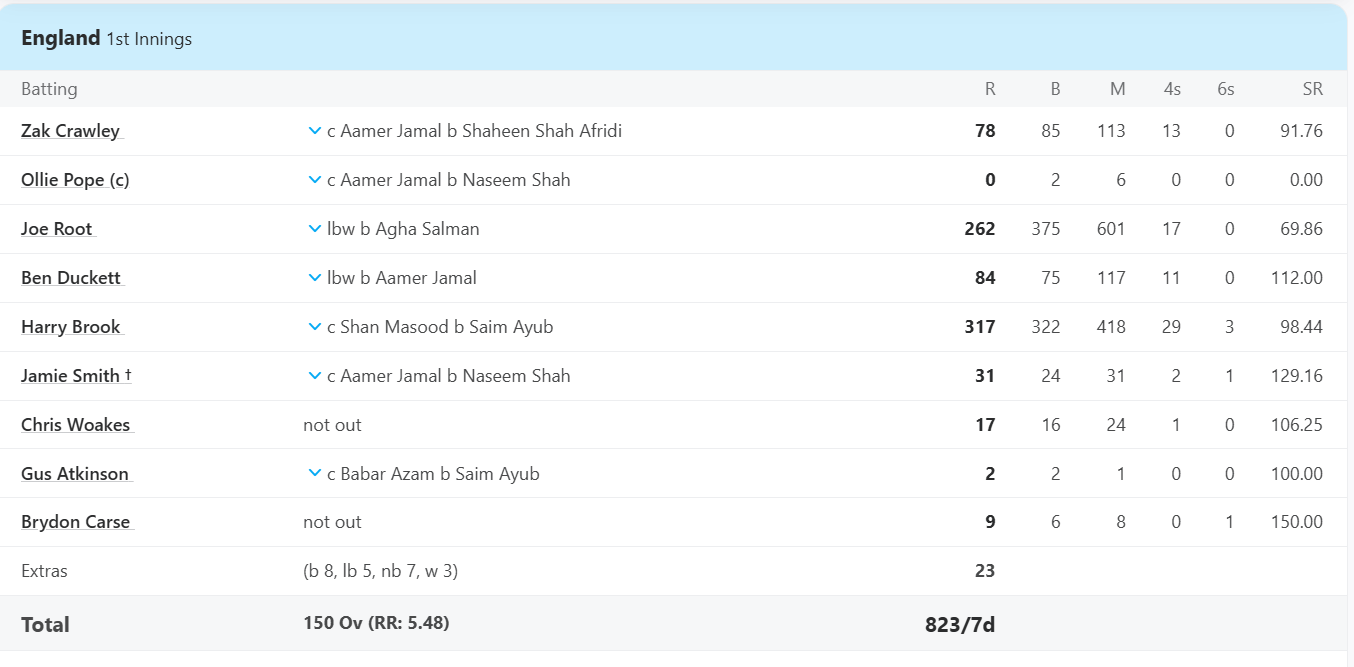Expand Jamie Smith's dismissal chevron
Screen dimensions: 1354x667
[x=315, y=376]
